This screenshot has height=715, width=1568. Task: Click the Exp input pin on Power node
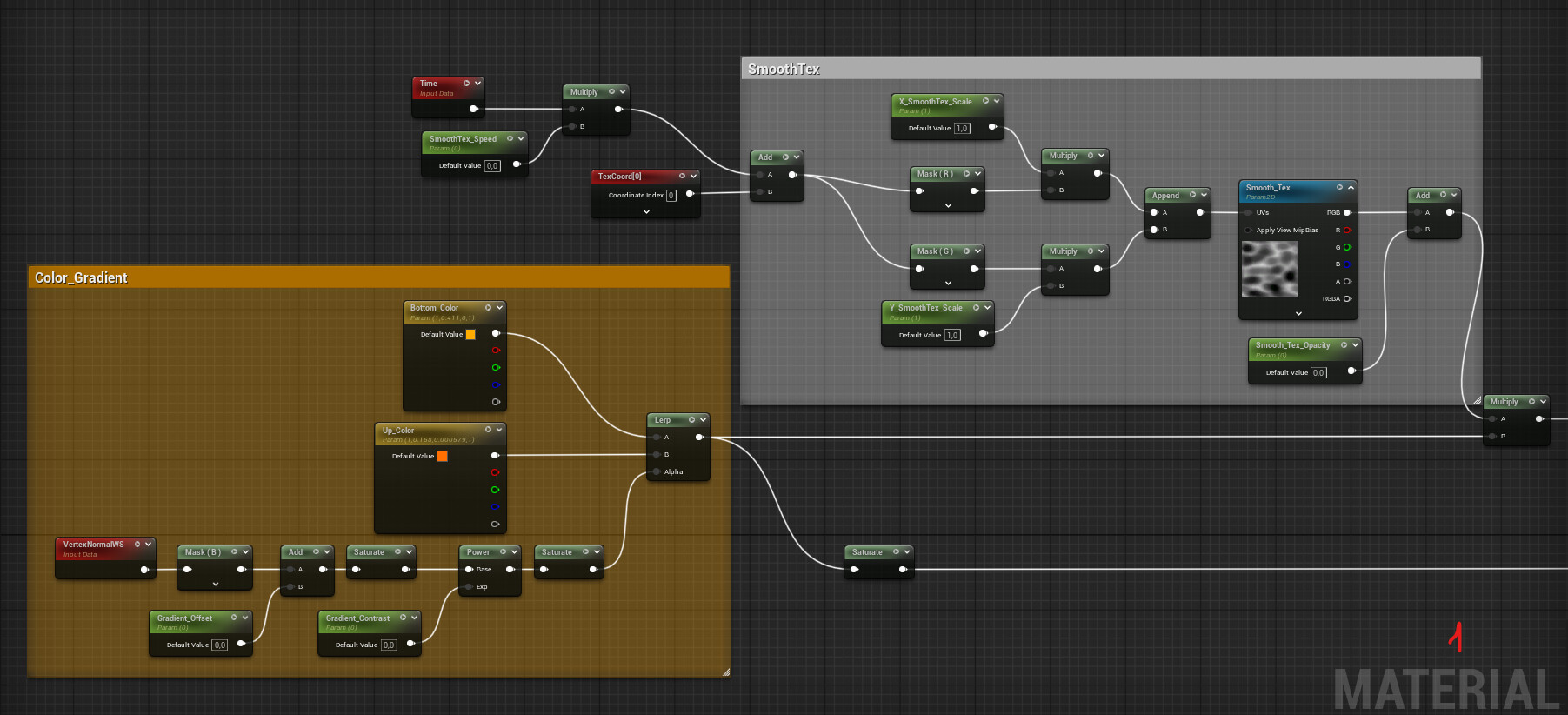(469, 587)
